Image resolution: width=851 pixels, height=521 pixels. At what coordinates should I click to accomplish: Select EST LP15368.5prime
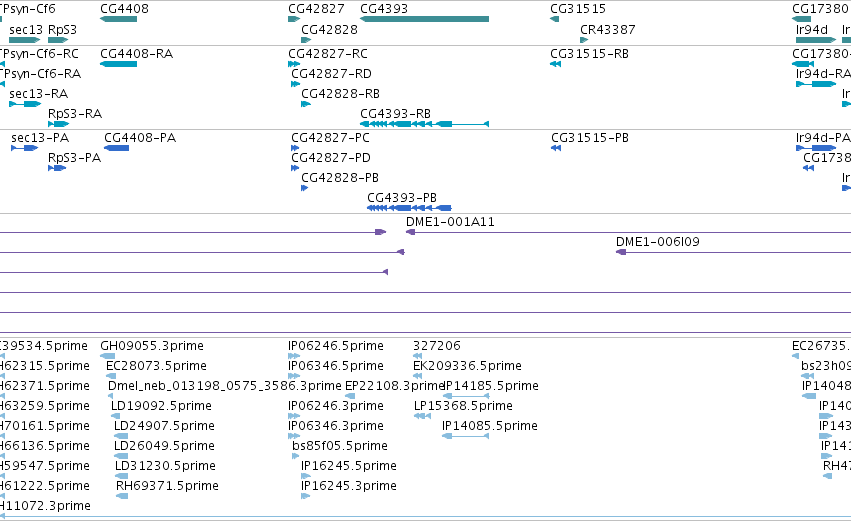(x=463, y=406)
